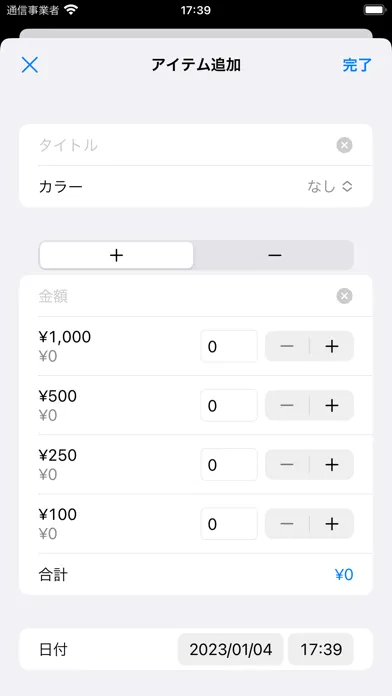Increase the ¥100 count with plus
392x696 pixels.
coord(332,524)
